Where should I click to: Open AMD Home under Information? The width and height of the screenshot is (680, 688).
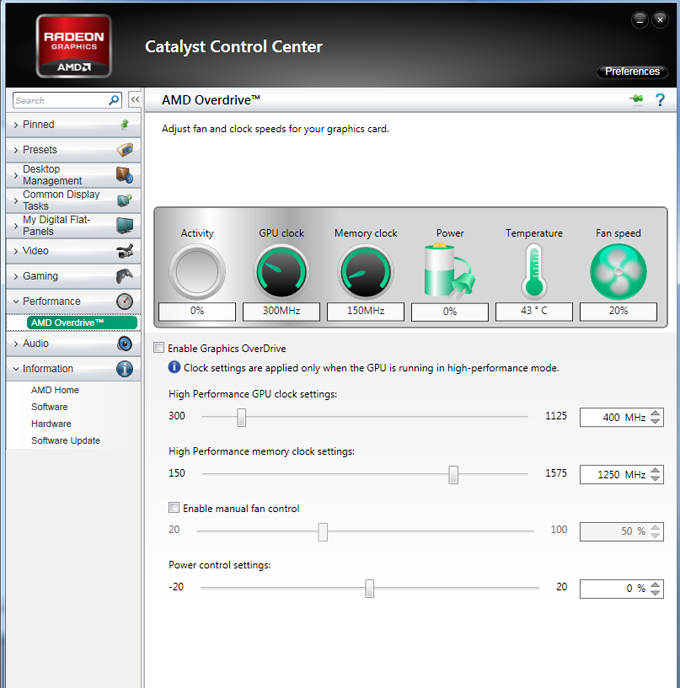[55, 390]
